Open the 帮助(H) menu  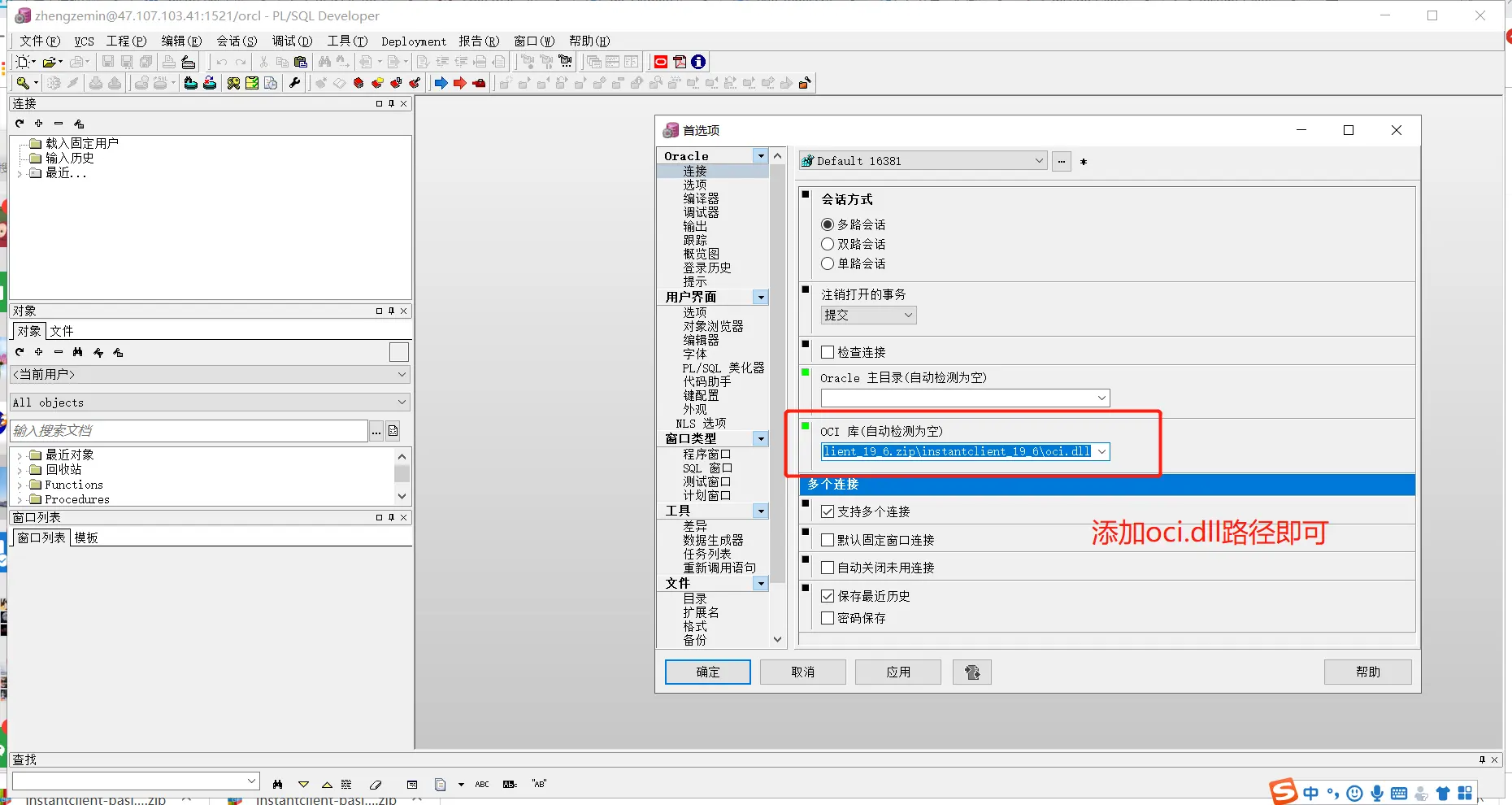589,41
